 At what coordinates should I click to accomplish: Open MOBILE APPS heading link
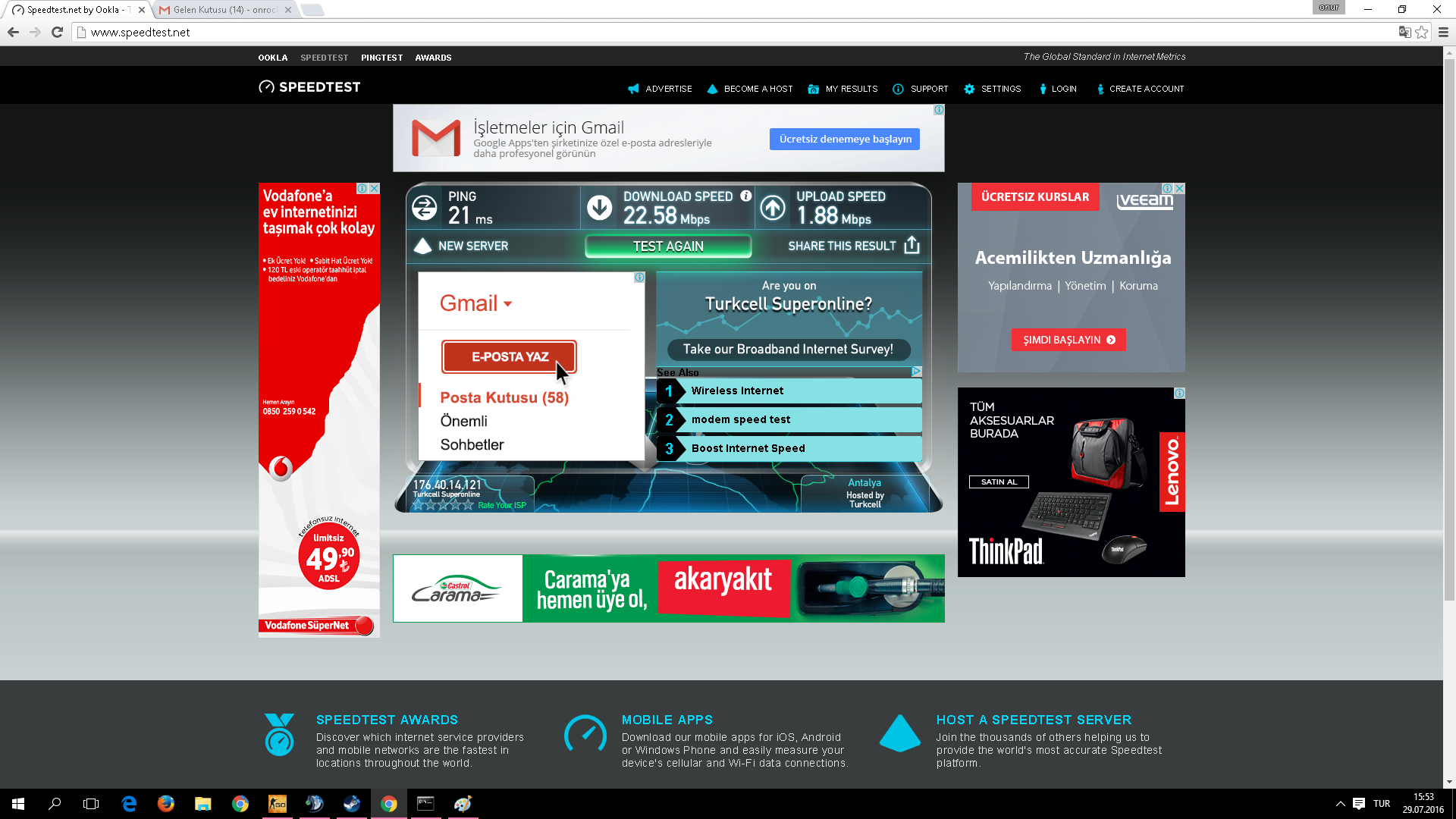[x=667, y=720]
